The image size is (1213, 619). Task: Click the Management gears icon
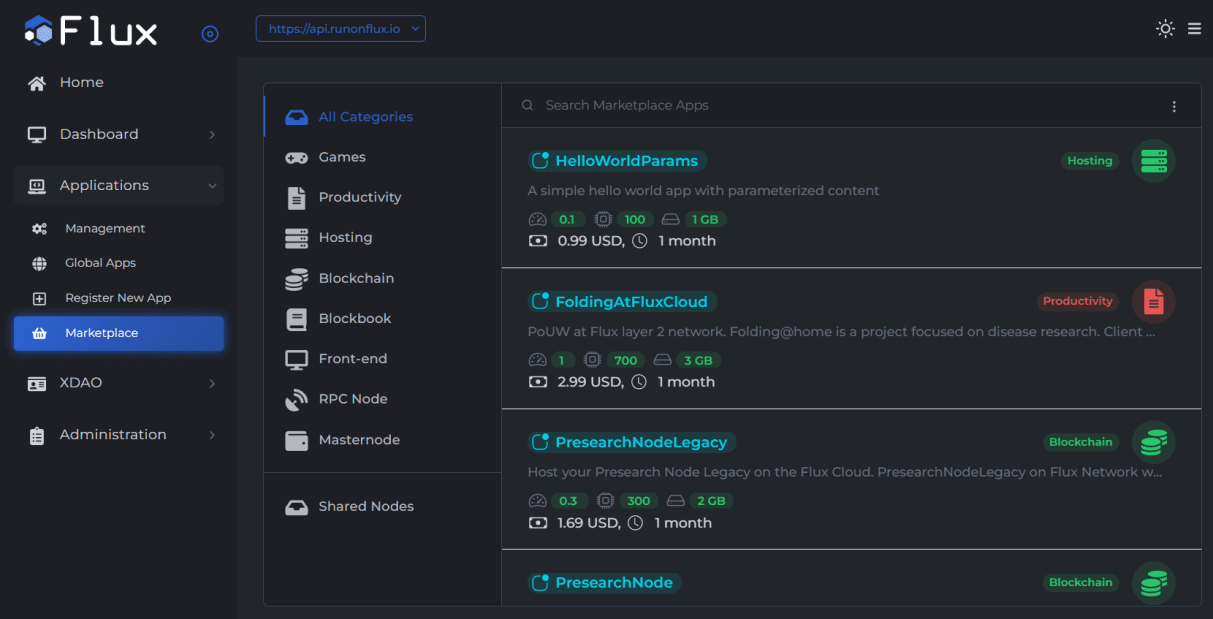pyautogui.click(x=39, y=228)
